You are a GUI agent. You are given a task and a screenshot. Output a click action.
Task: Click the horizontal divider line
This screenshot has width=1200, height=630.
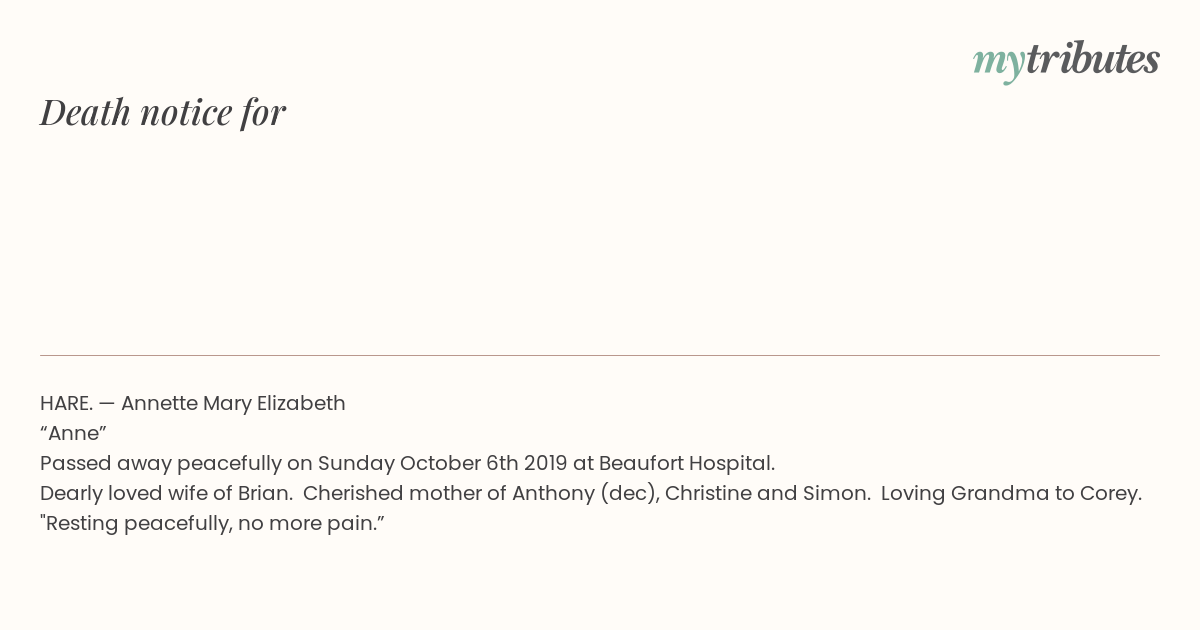(x=600, y=355)
